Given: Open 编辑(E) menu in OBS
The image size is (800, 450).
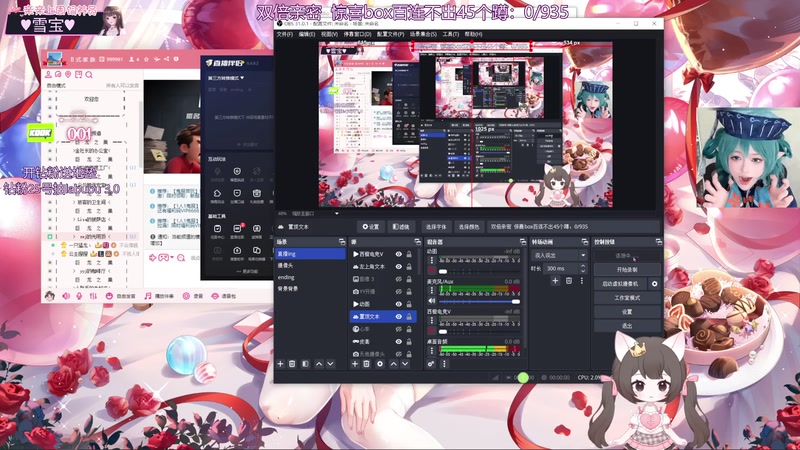Looking at the screenshot, I should coord(307,34).
